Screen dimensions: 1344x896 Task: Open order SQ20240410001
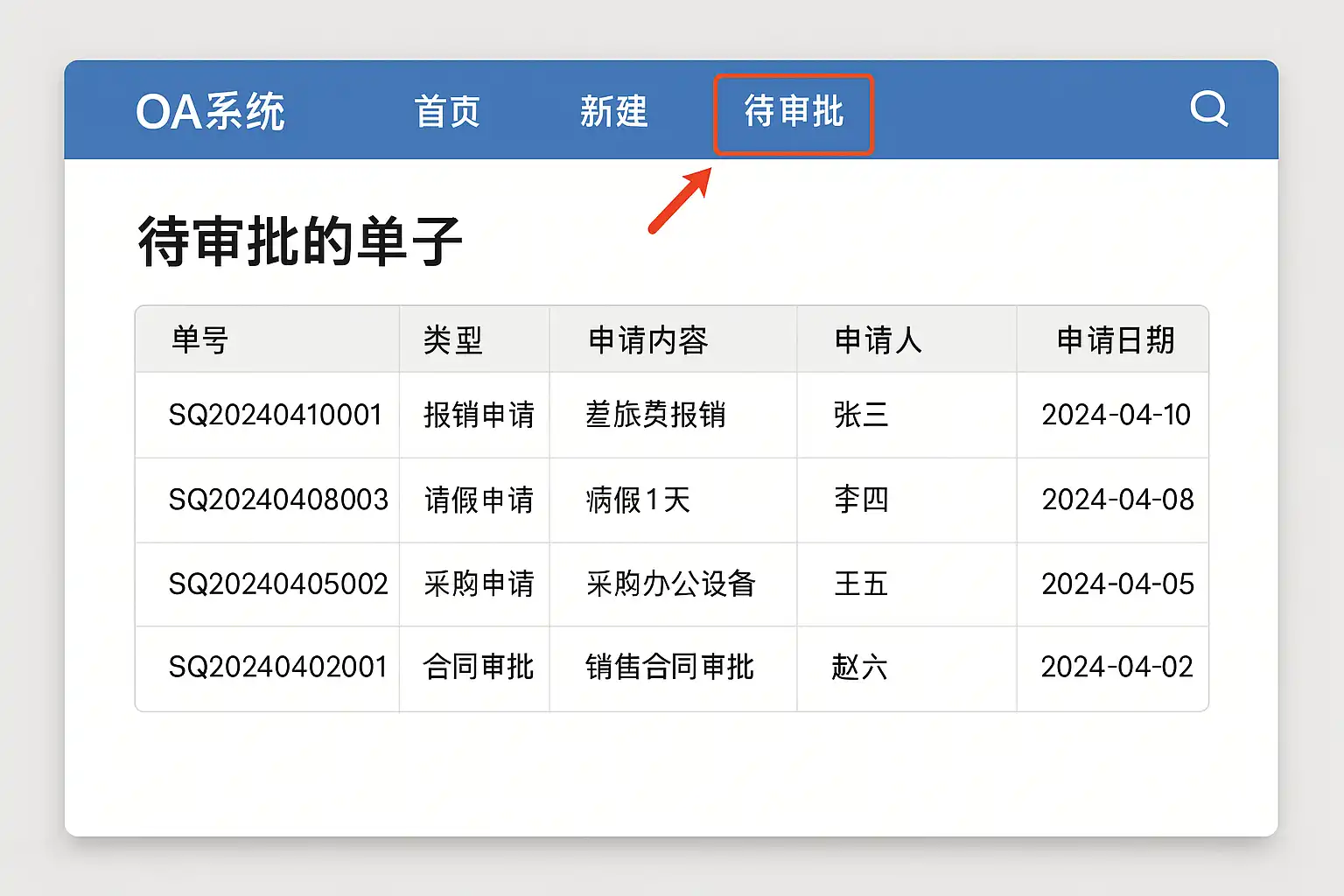point(276,415)
